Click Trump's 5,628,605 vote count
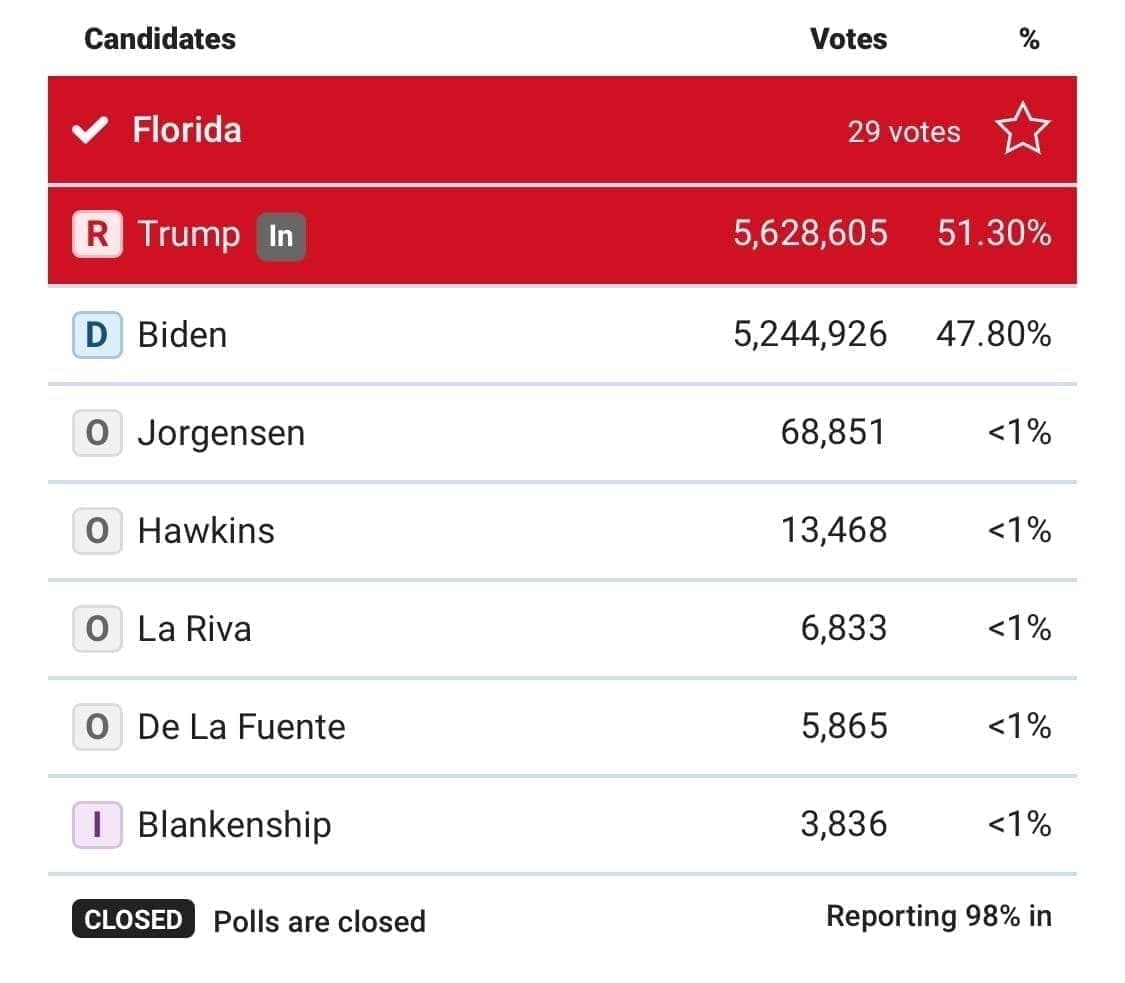The height and width of the screenshot is (983, 1125). pos(810,234)
